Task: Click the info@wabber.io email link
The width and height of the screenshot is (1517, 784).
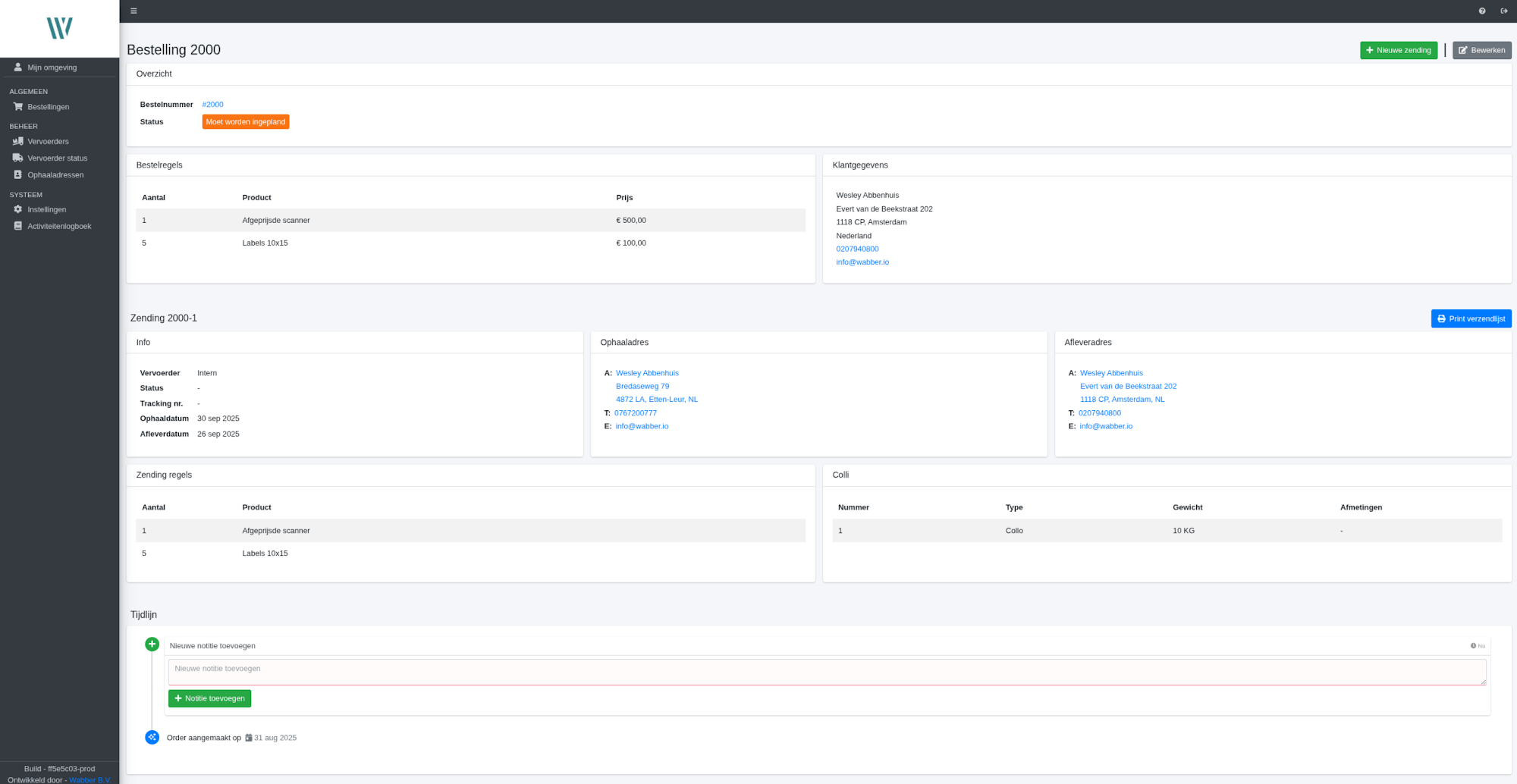Action: click(x=862, y=262)
